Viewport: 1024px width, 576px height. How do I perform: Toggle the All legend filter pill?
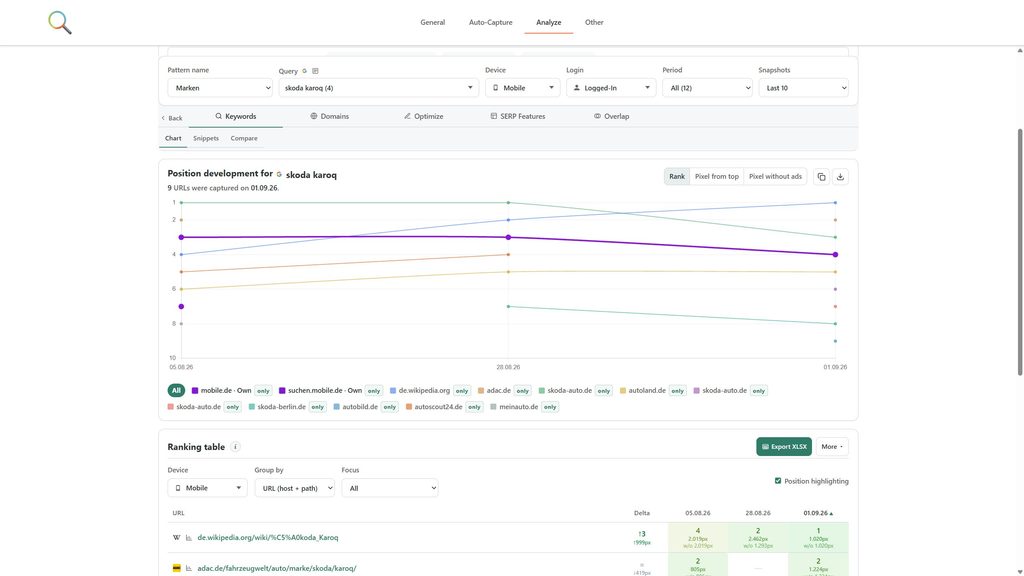[176, 391]
